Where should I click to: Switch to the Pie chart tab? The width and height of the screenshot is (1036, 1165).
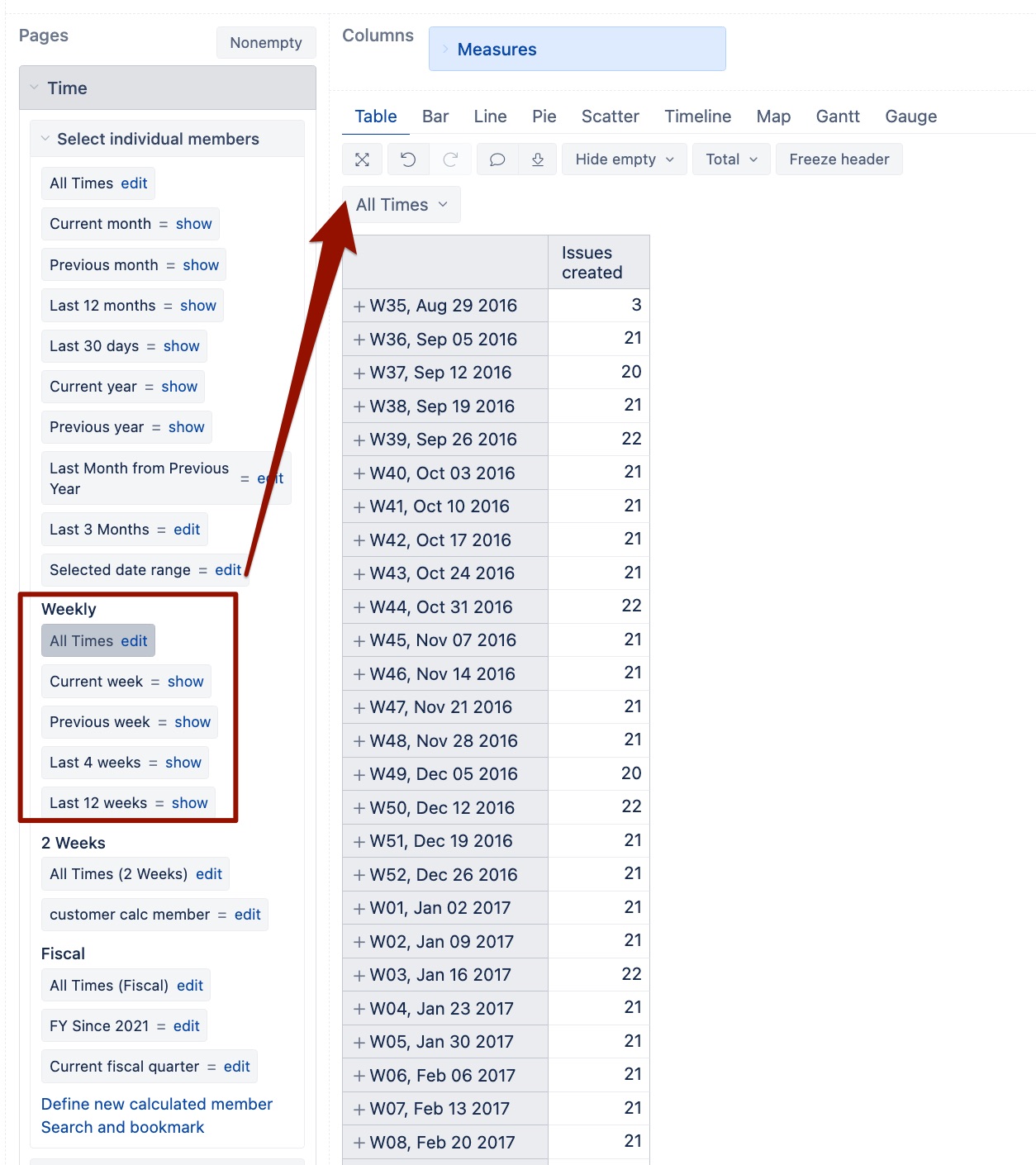click(x=544, y=116)
